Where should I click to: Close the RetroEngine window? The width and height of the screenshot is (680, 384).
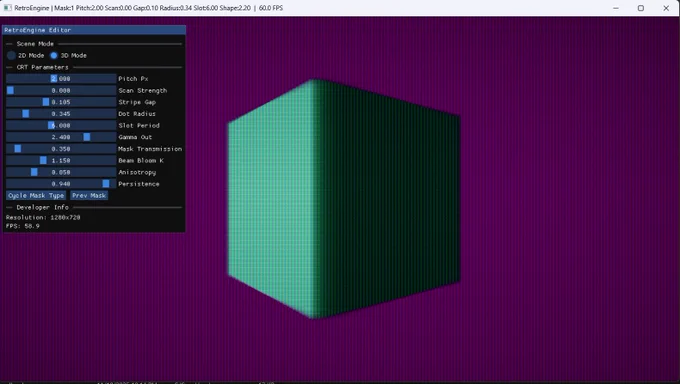[x=666, y=8]
